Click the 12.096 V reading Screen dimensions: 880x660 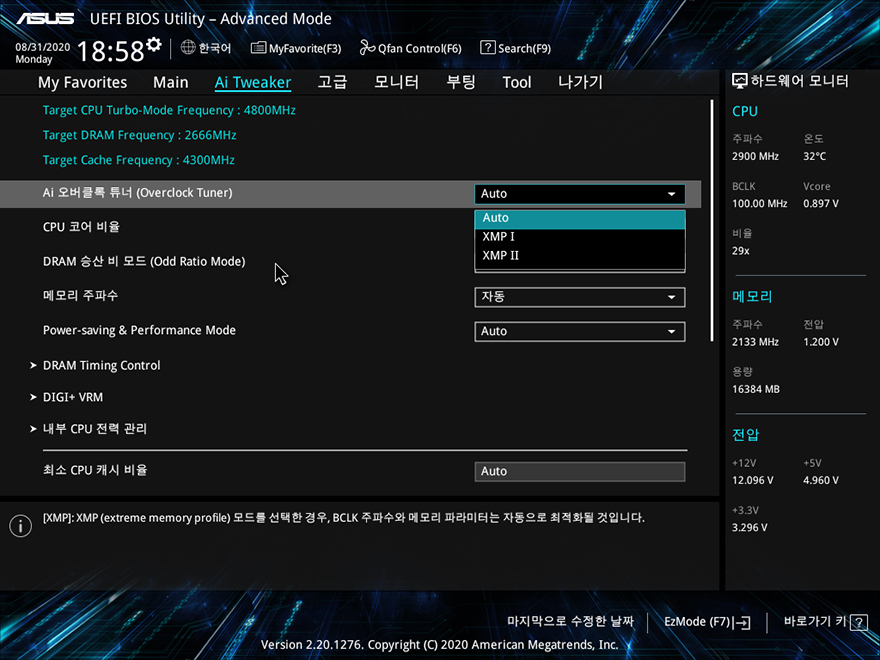[x=753, y=480]
